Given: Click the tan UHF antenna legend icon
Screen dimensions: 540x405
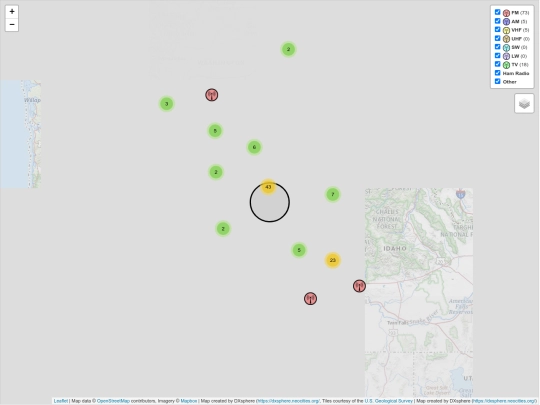Looking at the screenshot, I should pyautogui.click(x=506, y=39).
